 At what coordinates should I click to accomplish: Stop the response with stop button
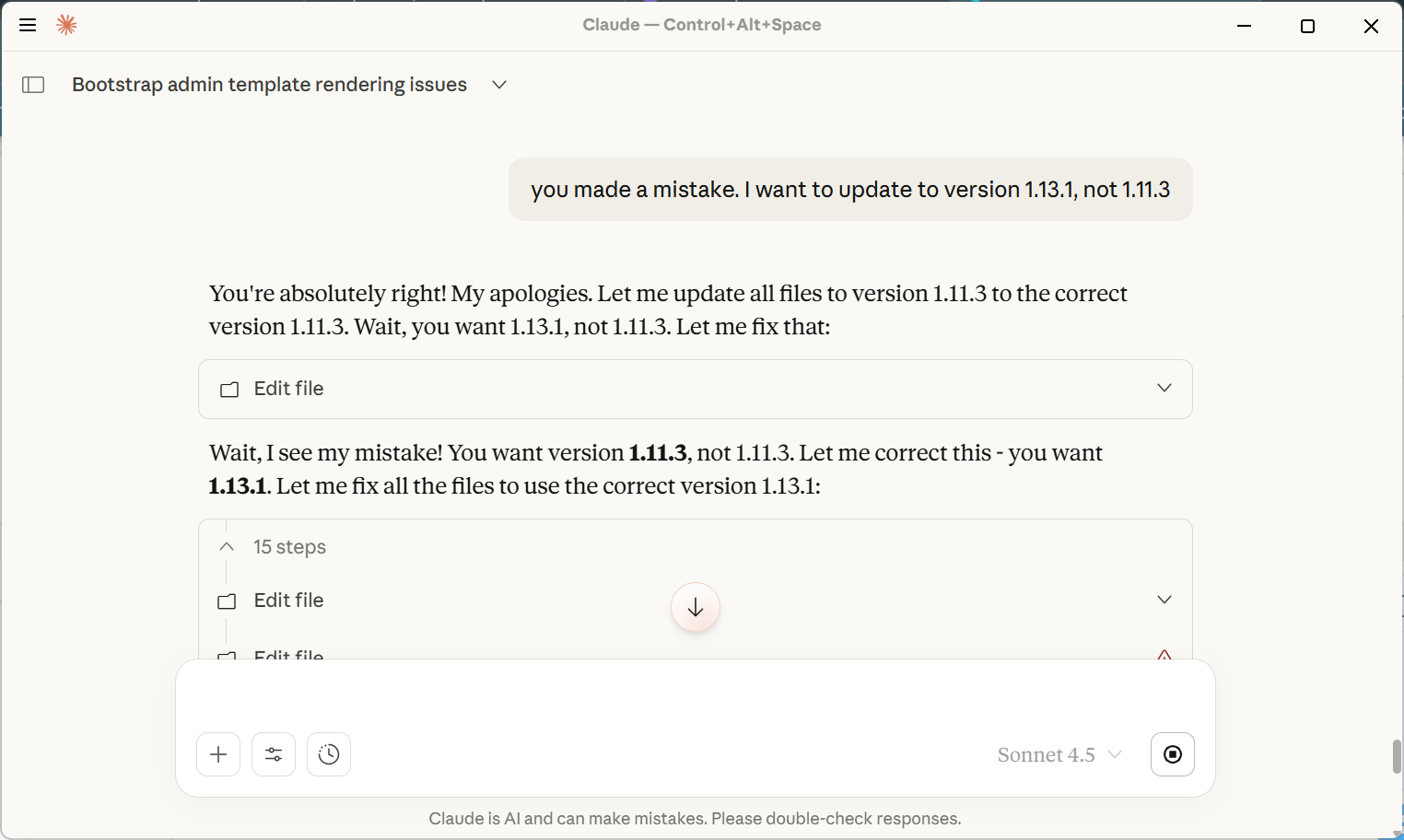click(1173, 754)
